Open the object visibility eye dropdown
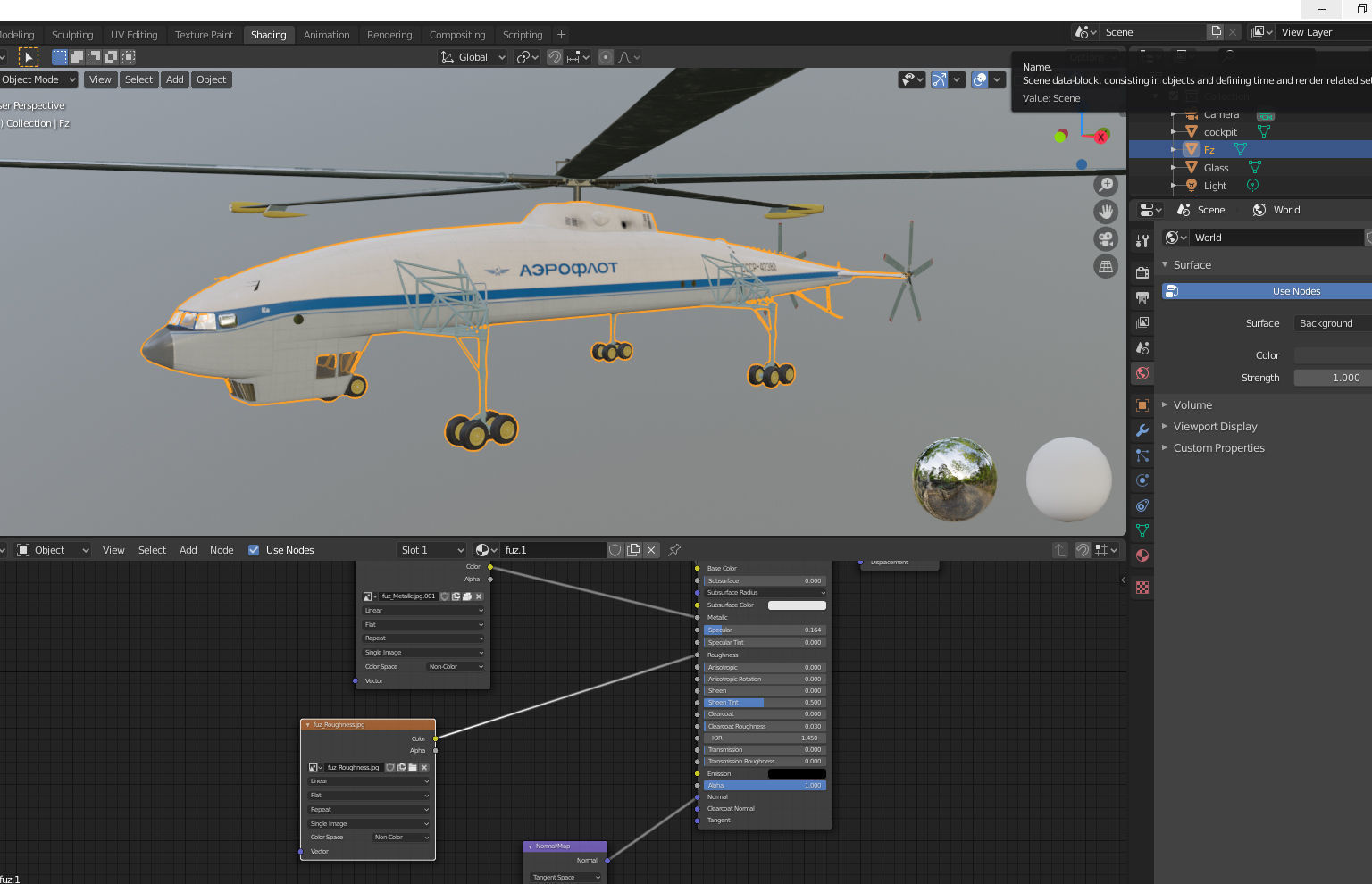 [911, 79]
